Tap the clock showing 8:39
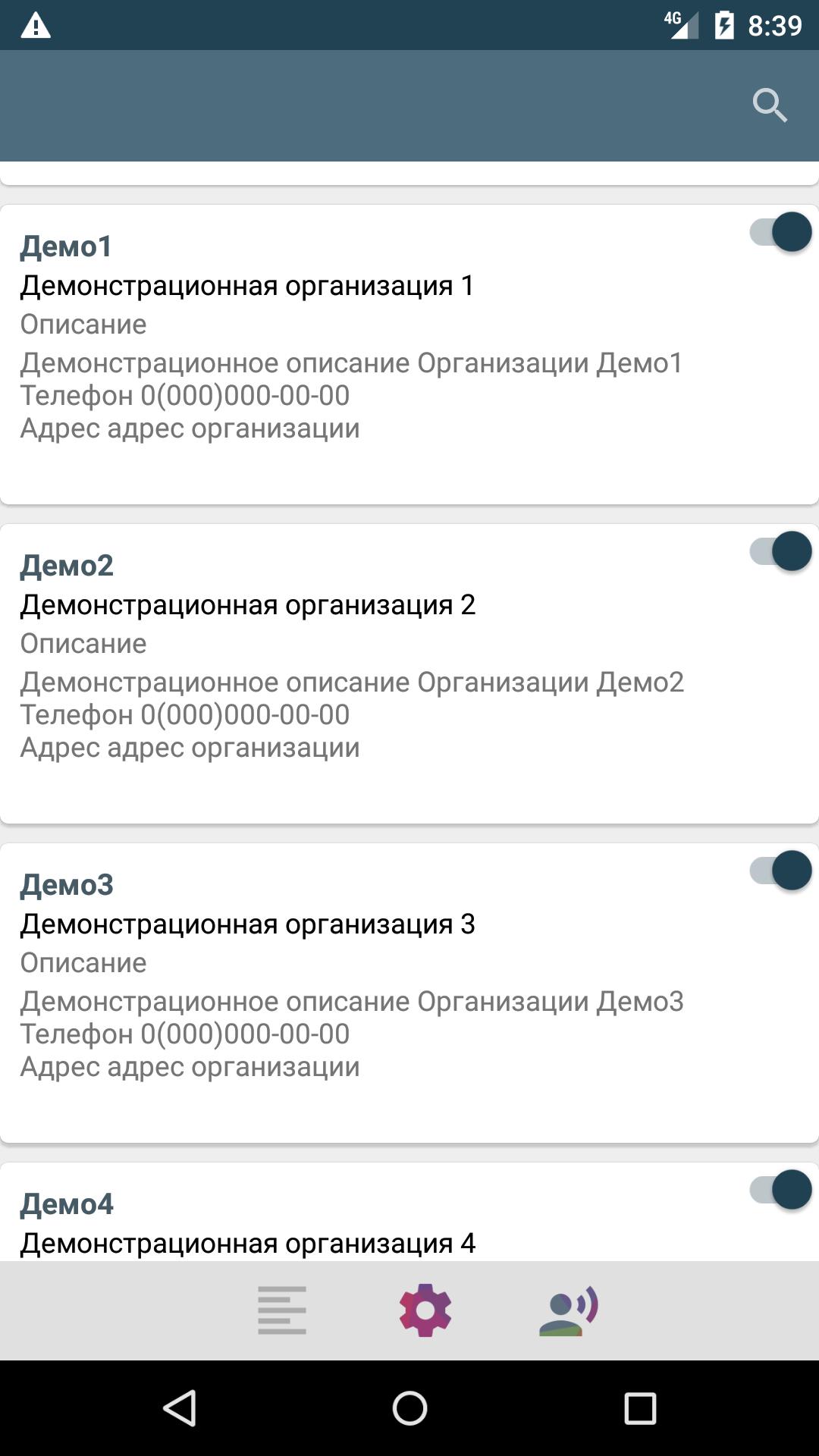819x1456 pixels. pos(774,26)
